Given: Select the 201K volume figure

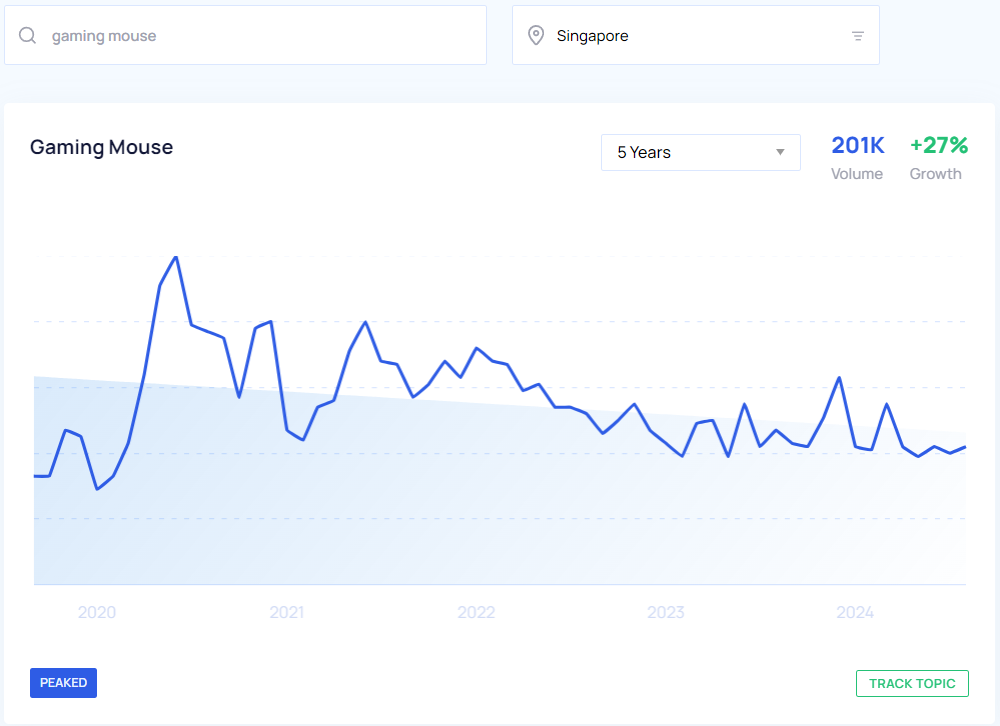Looking at the screenshot, I should (858, 146).
